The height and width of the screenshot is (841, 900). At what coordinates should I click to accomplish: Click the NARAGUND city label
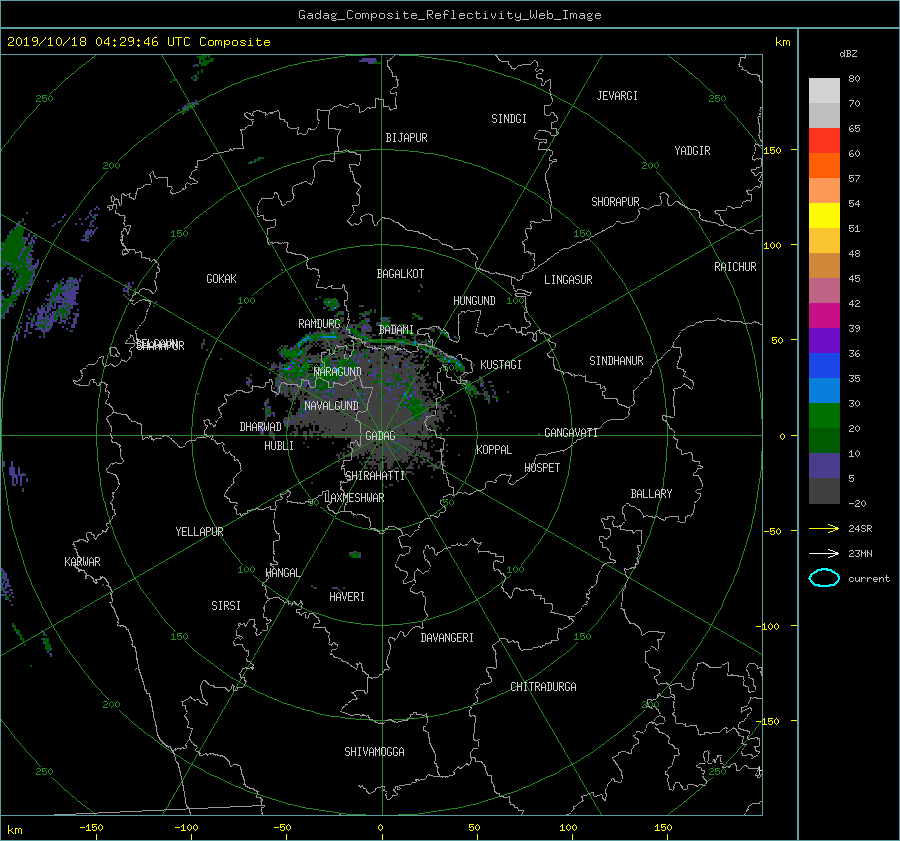coord(338,372)
